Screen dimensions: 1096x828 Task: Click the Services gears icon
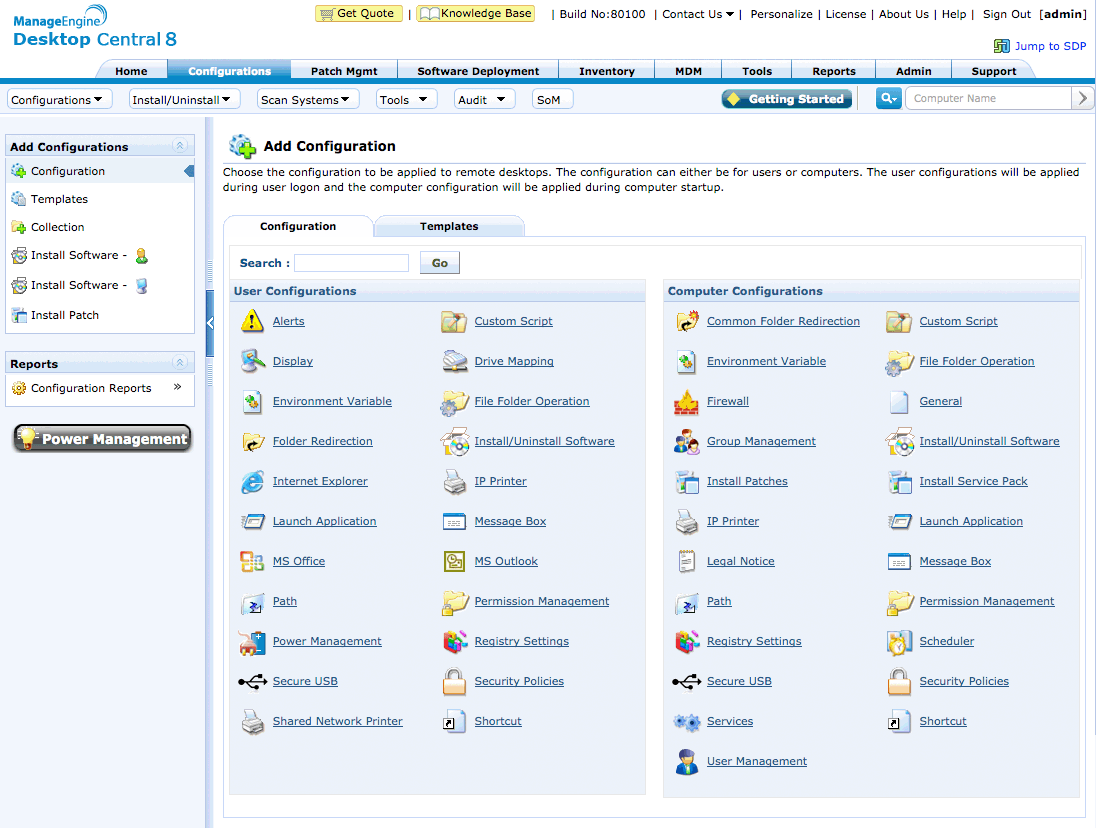(686, 722)
